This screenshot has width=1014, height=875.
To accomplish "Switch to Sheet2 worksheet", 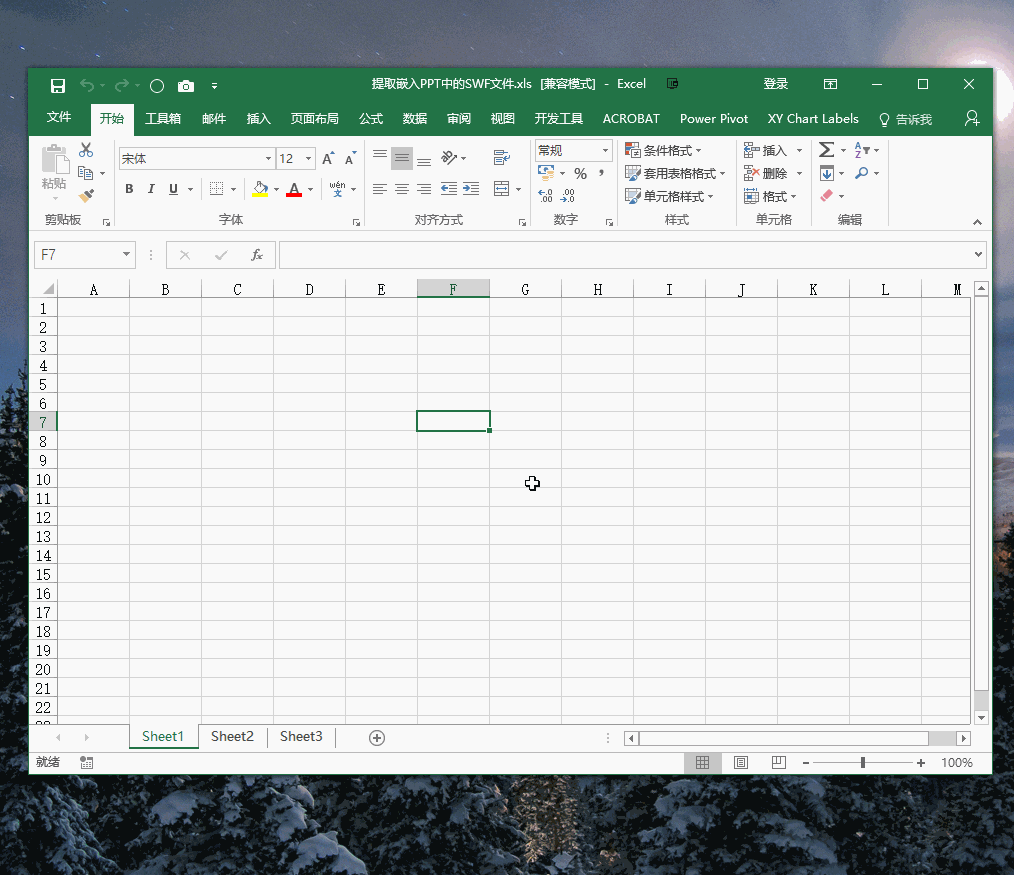I will tap(232, 737).
